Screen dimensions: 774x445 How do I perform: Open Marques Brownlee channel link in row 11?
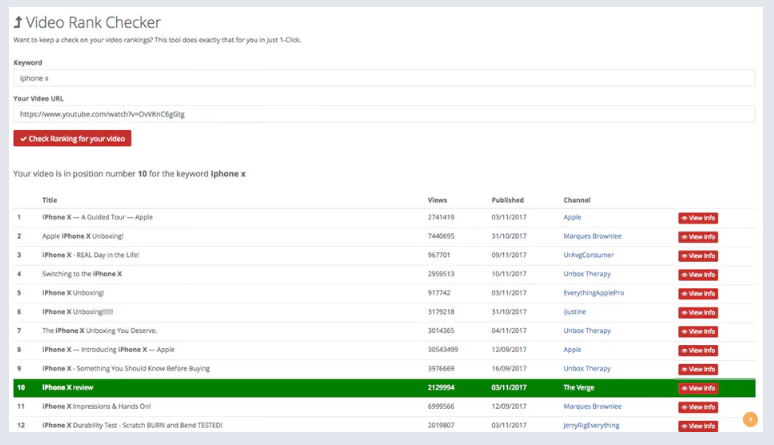(592, 406)
